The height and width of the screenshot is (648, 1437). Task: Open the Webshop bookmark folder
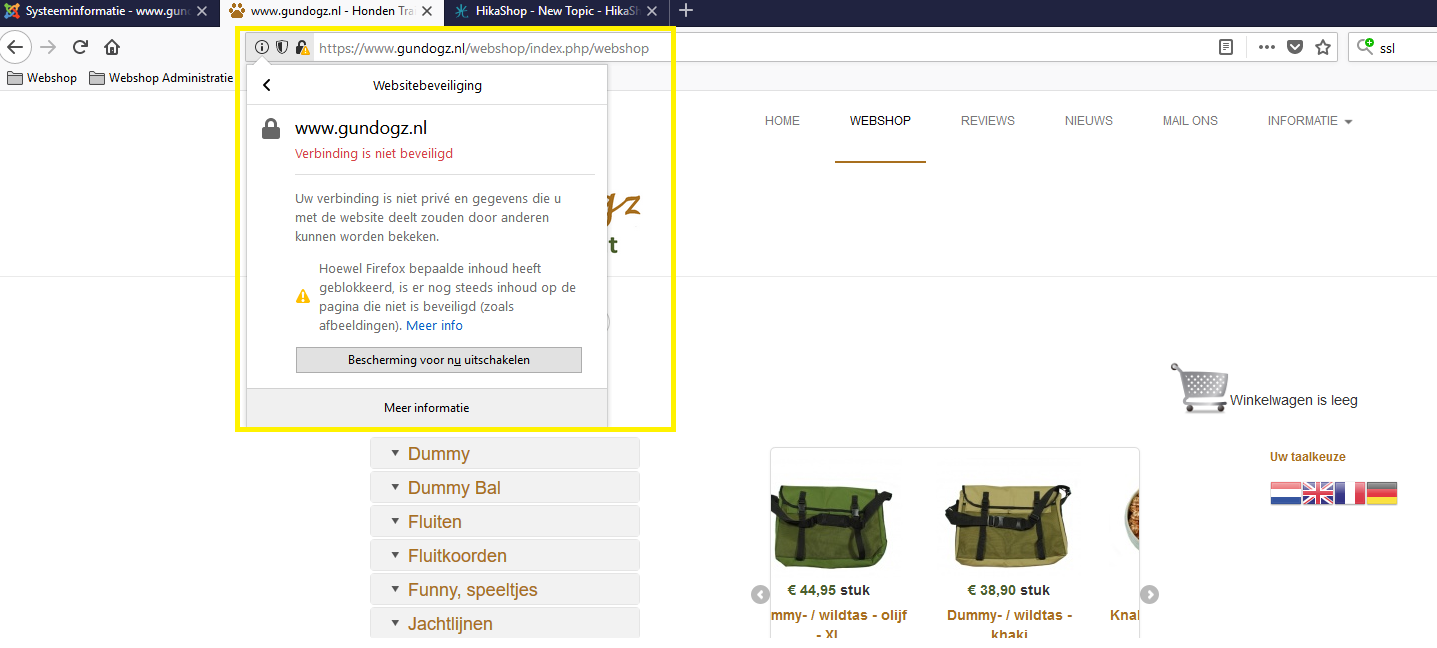coord(42,78)
